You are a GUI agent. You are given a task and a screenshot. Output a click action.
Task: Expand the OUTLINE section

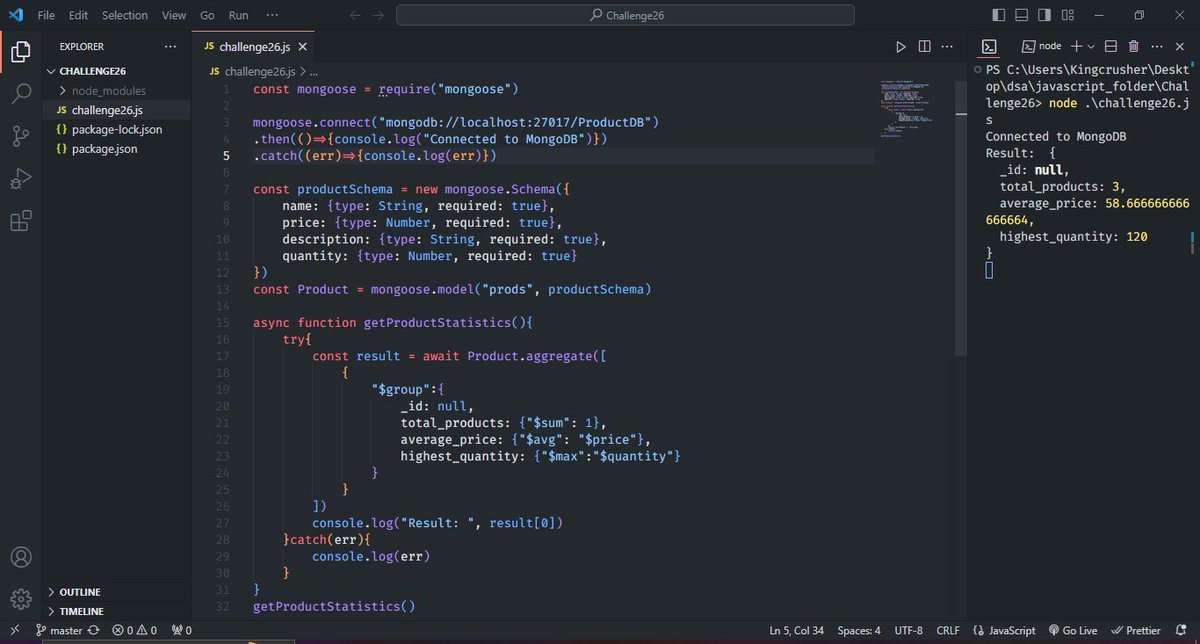click(118, 592)
